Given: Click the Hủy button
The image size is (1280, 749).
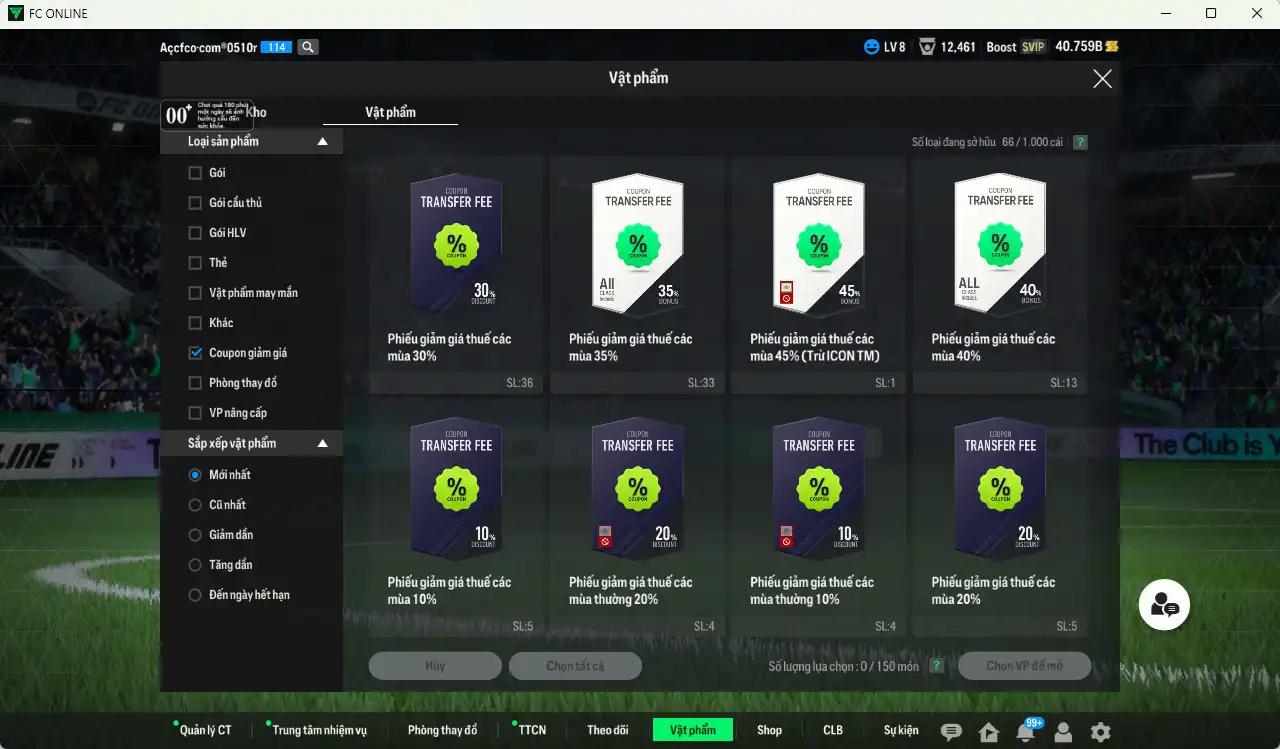Looking at the screenshot, I should point(435,666).
